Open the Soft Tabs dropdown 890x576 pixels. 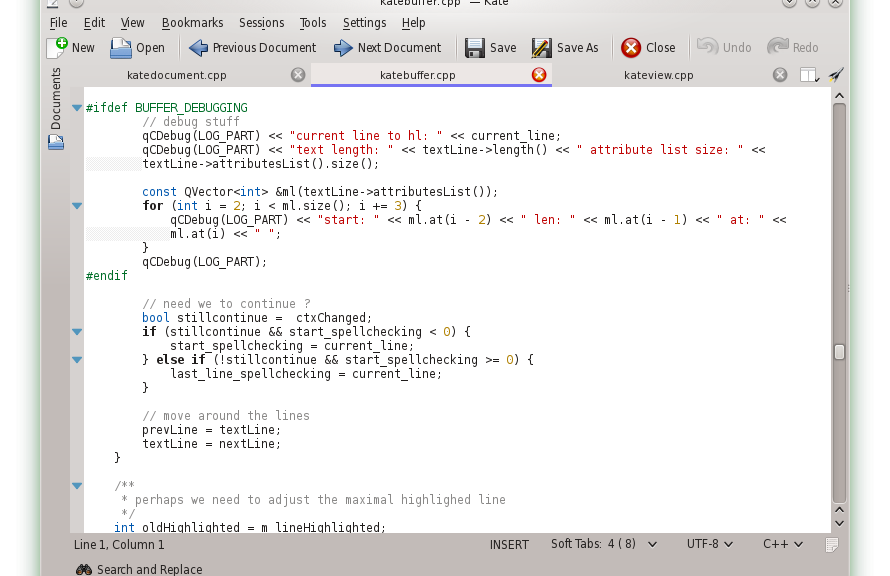tap(604, 544)
